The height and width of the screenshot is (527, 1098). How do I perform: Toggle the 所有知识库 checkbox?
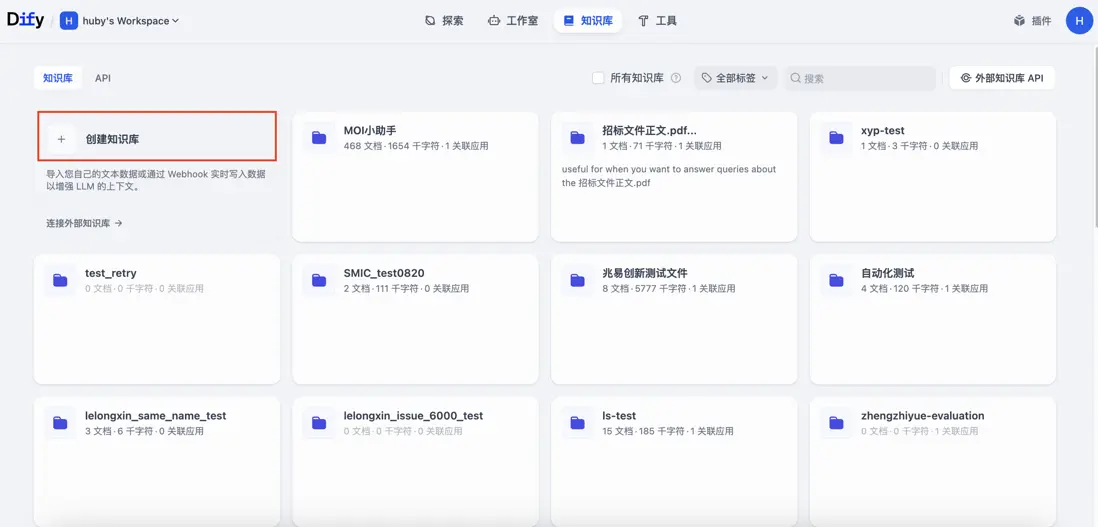point(598,78)
